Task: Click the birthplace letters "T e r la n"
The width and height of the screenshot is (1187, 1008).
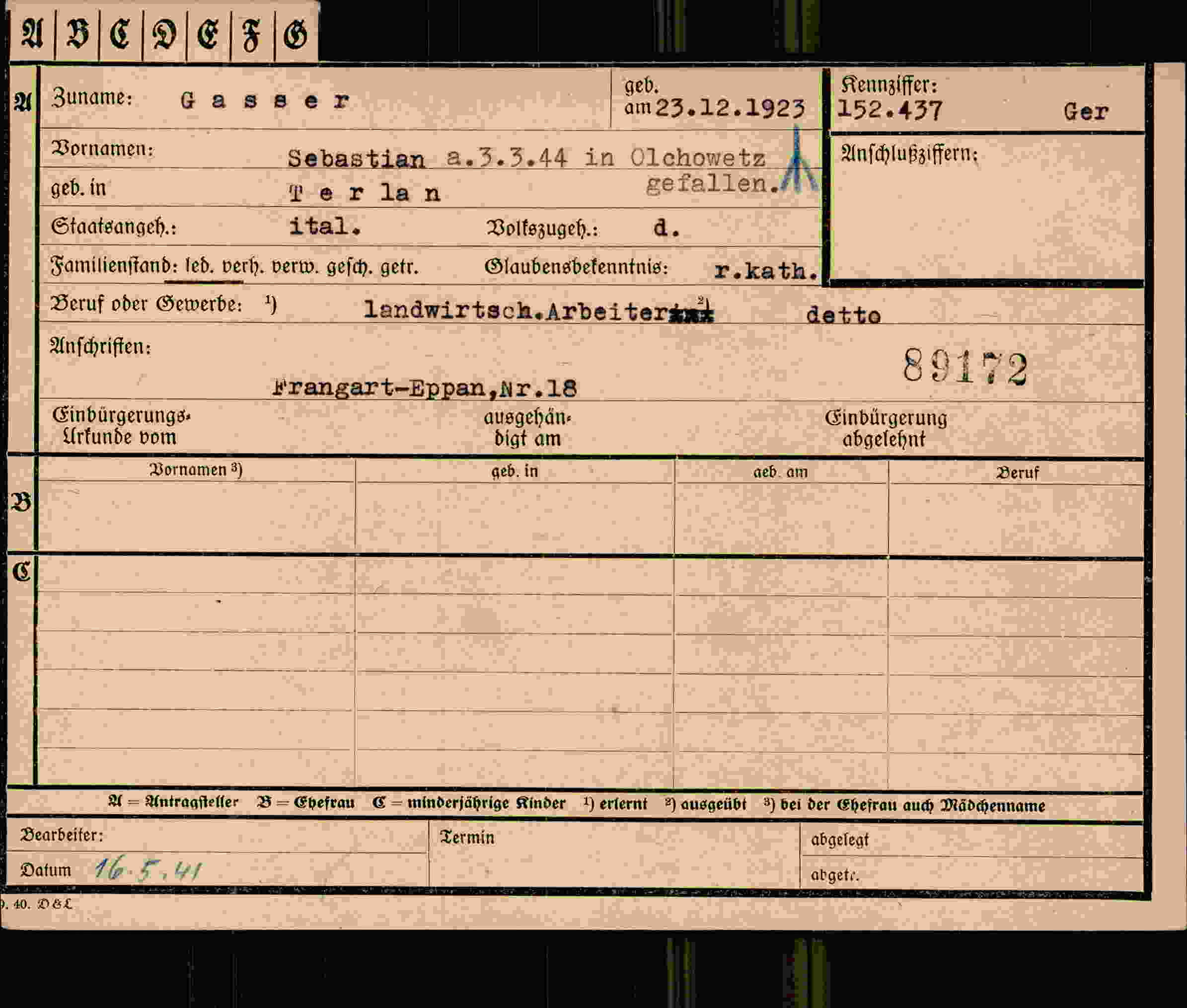Action: tap(365, 193)
